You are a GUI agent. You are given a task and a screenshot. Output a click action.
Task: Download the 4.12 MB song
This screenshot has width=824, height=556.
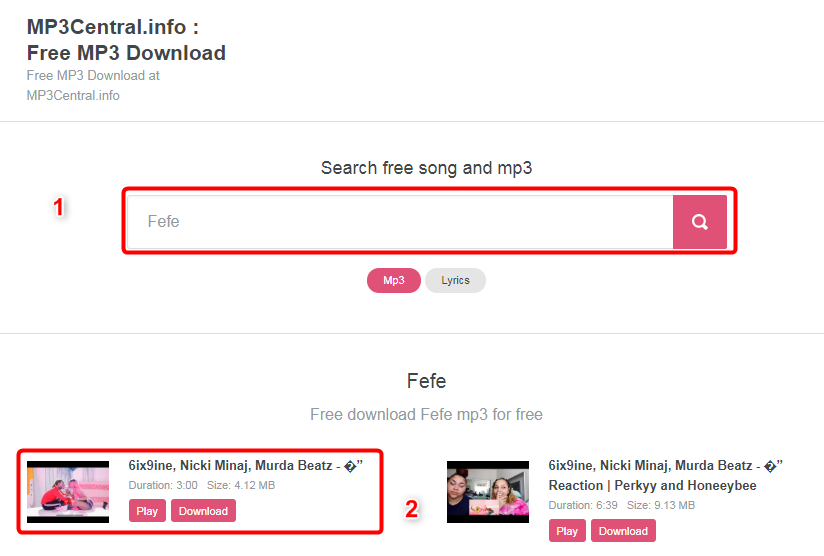coord(203,511)
